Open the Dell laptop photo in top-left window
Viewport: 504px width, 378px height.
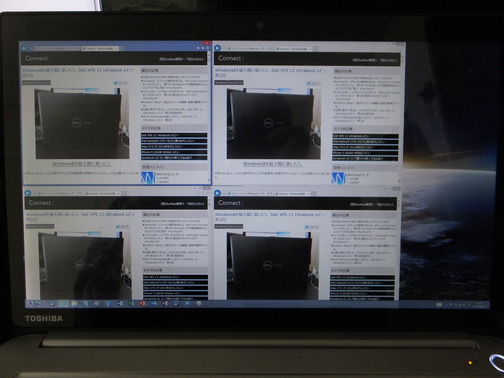click(82, 123)
